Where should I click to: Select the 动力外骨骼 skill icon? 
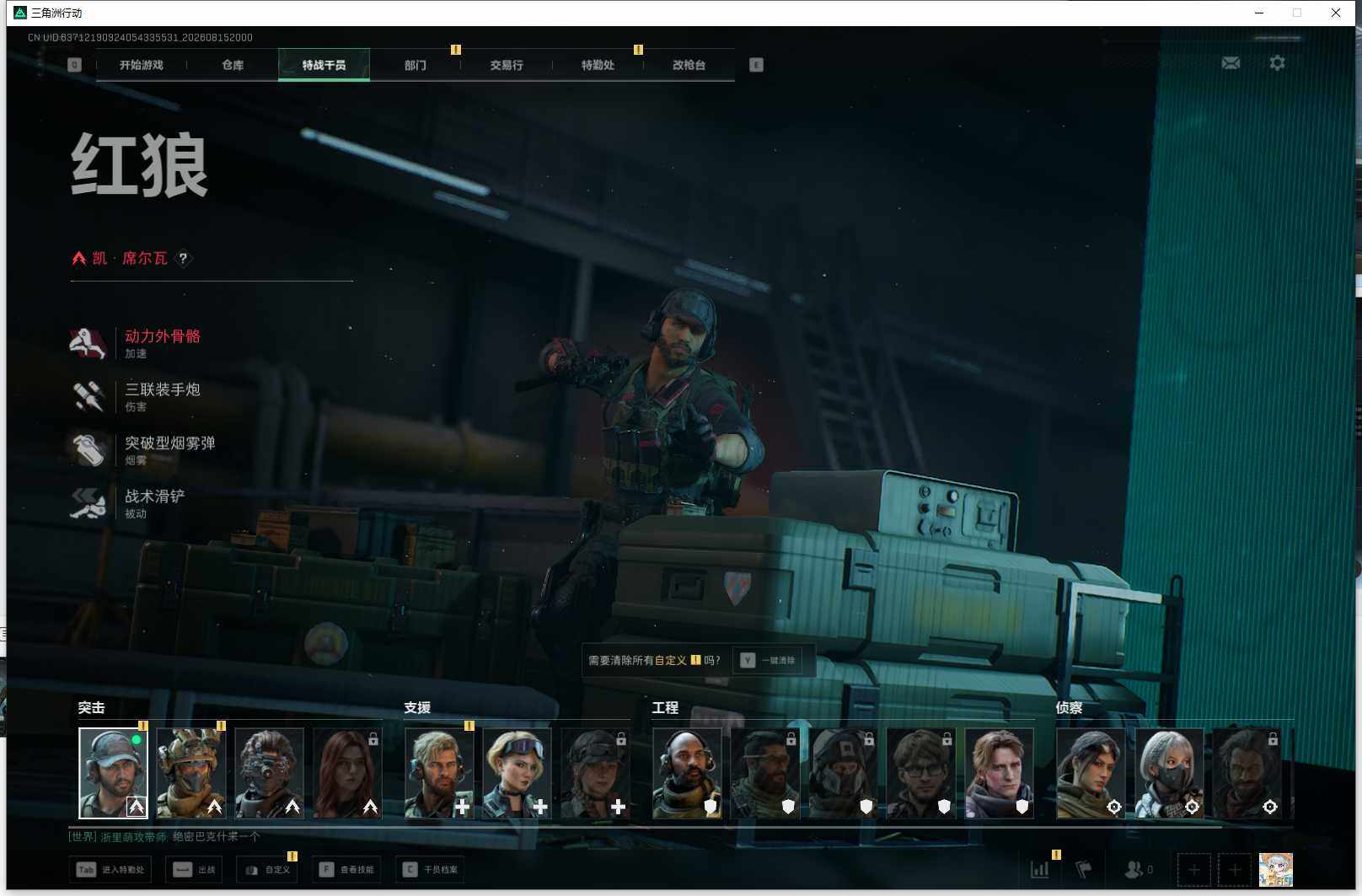[88, 343]
